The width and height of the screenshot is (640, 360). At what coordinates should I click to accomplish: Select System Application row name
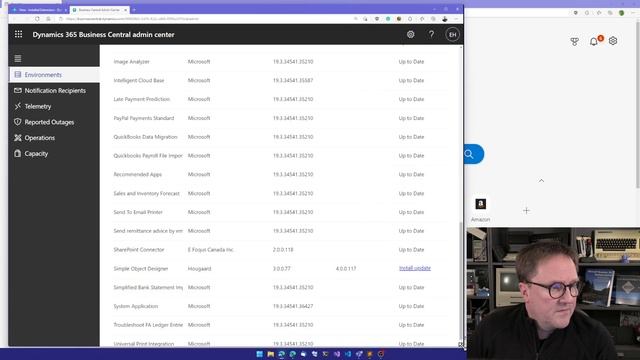click(x=136, y=306)
